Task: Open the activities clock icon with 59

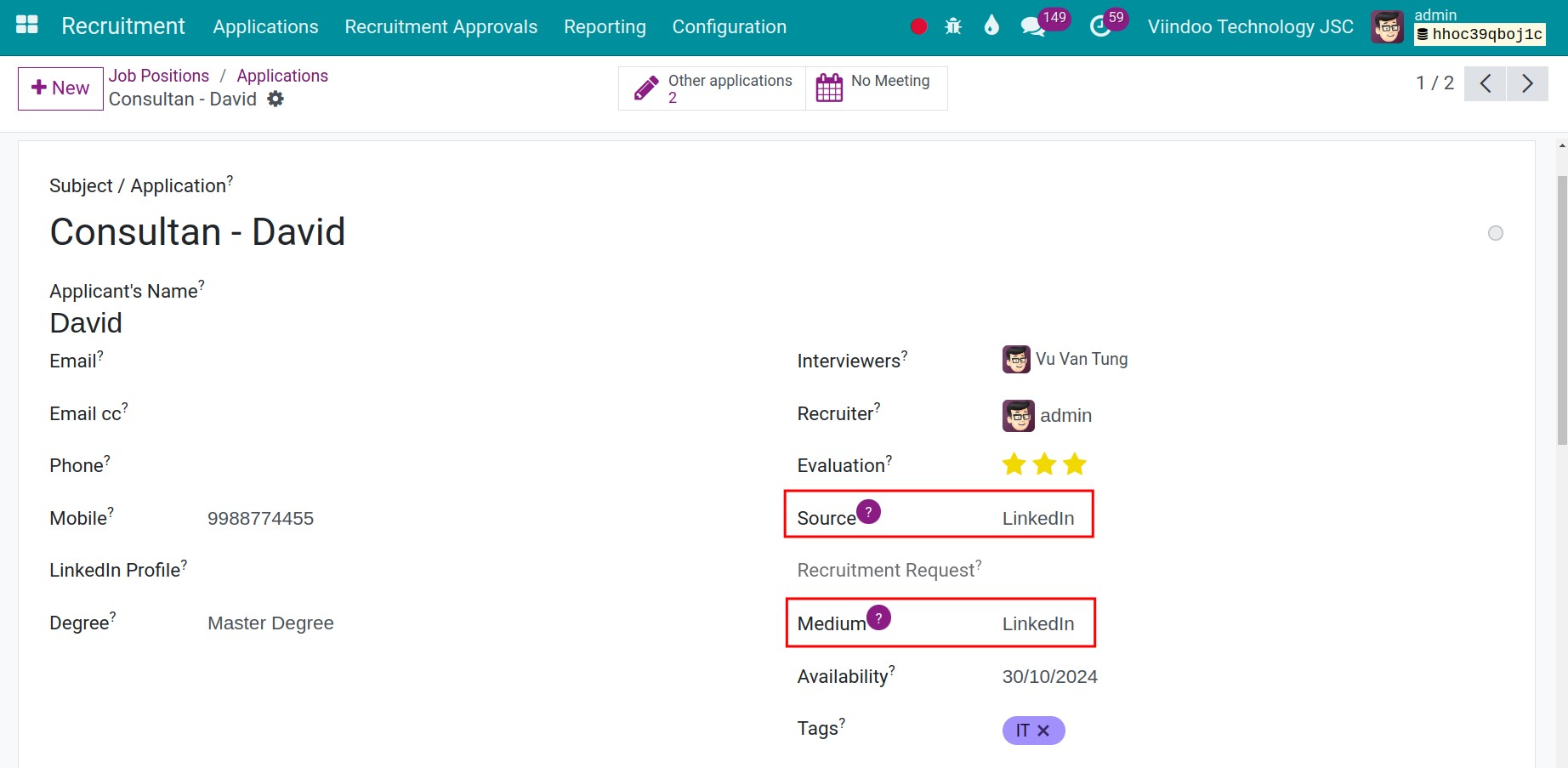Action: pyautogui.click(x=1100, y=26)
